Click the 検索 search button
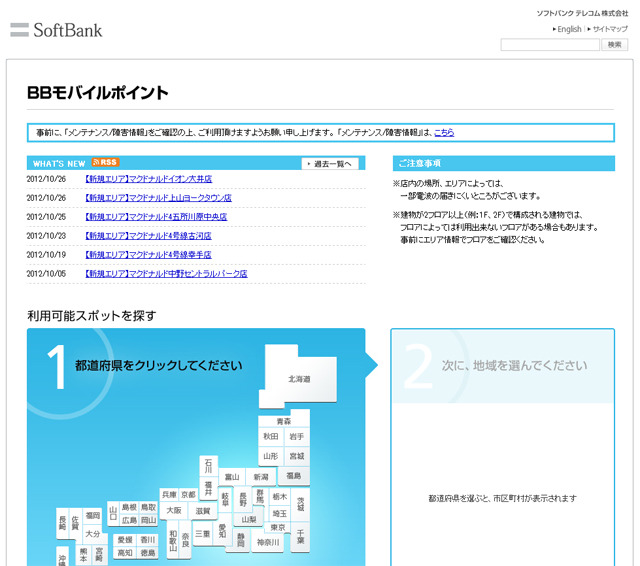The height and width of the screenshot is (566, 640). point(614,44)
